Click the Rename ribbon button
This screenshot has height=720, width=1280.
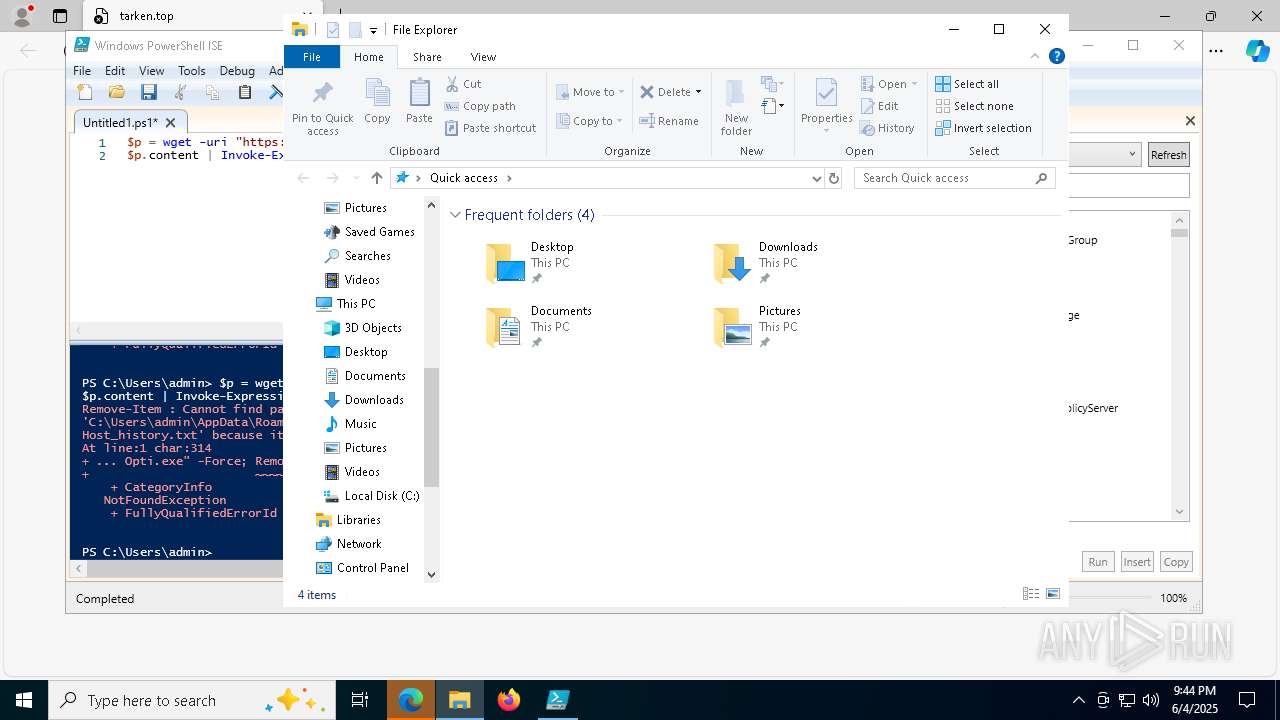[x=669, y=121]
